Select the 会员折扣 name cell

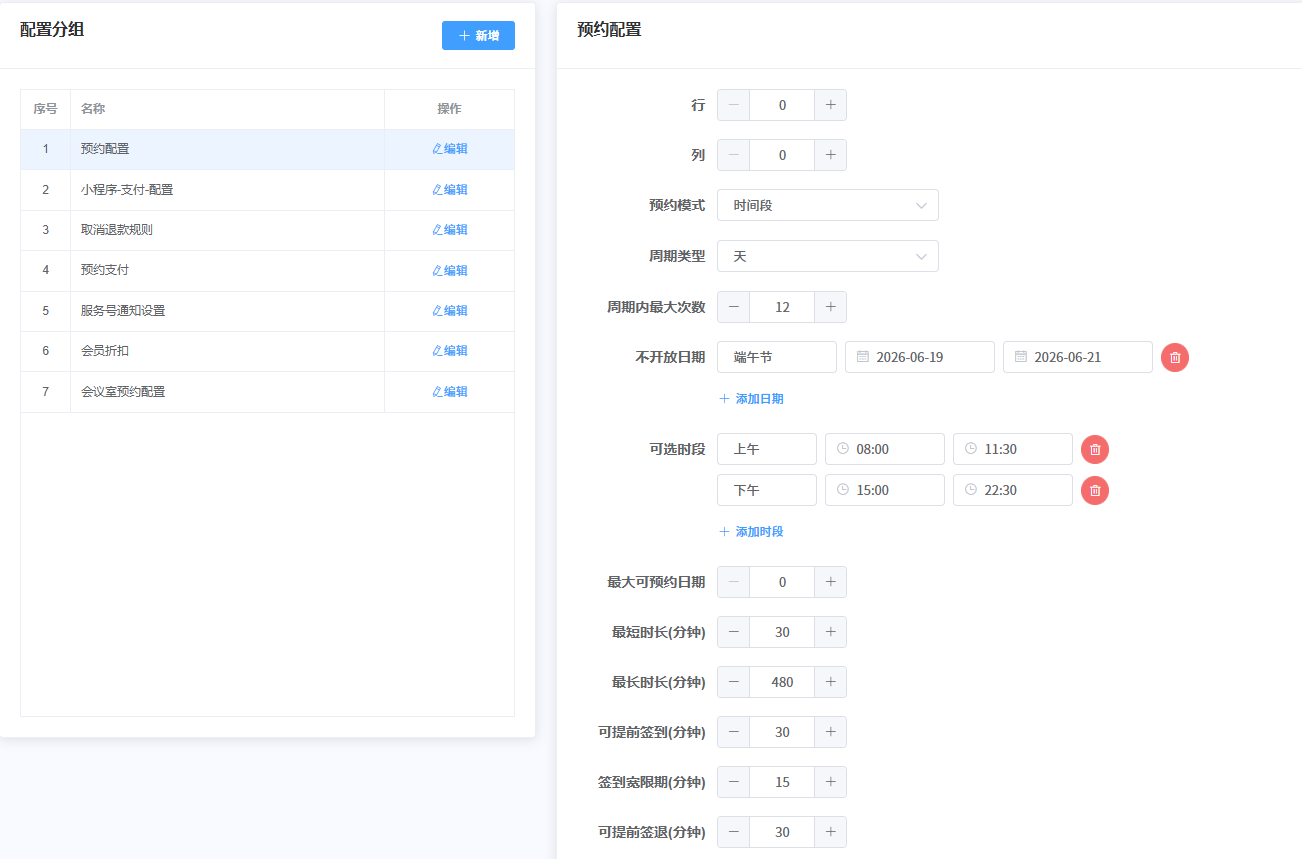[x=227, y=351]
